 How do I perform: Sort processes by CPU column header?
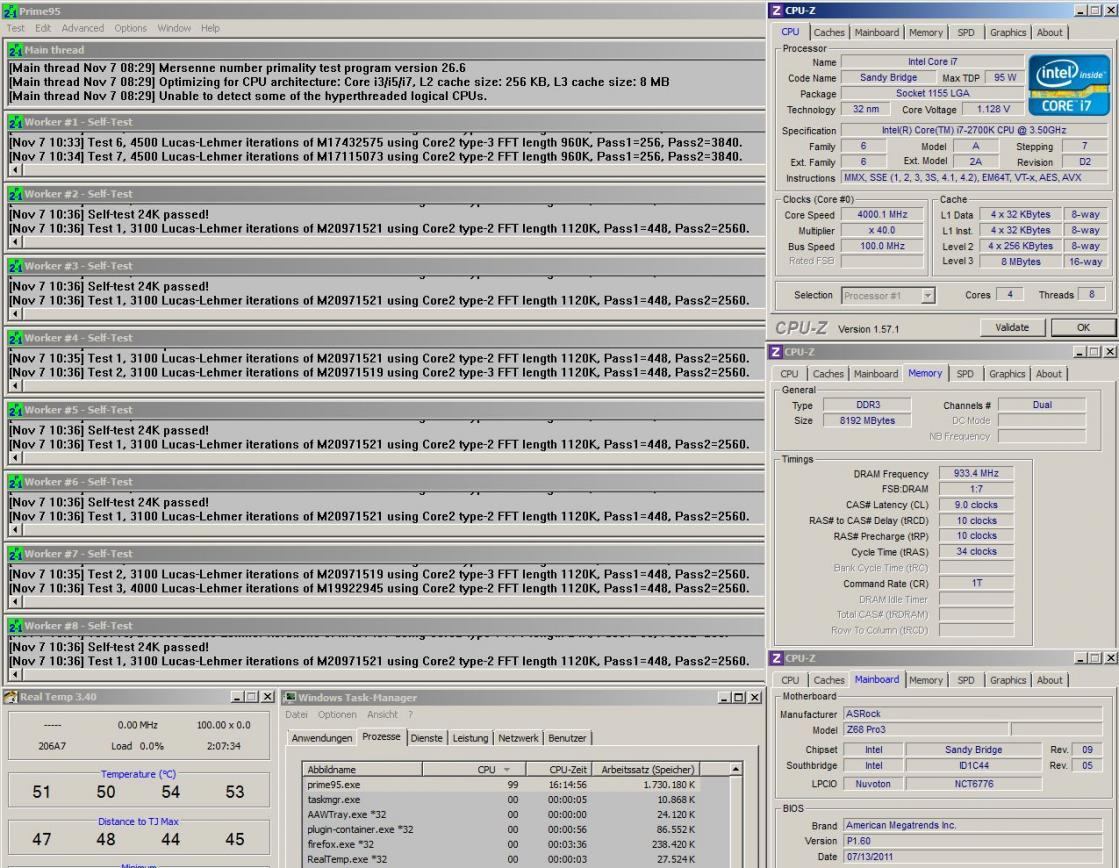[x=474, y=769]
